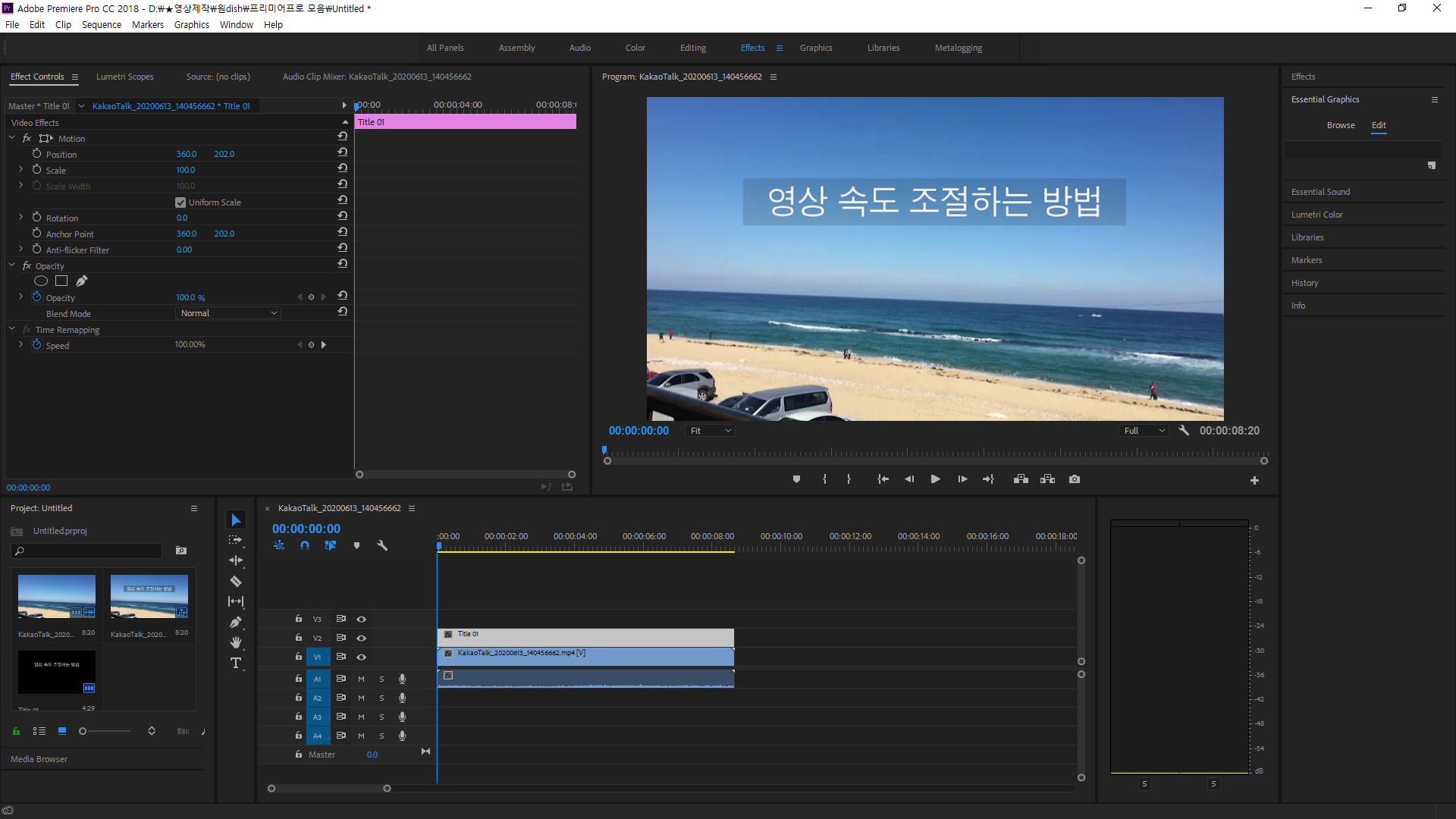Mute audio track A1

[362, 679]
